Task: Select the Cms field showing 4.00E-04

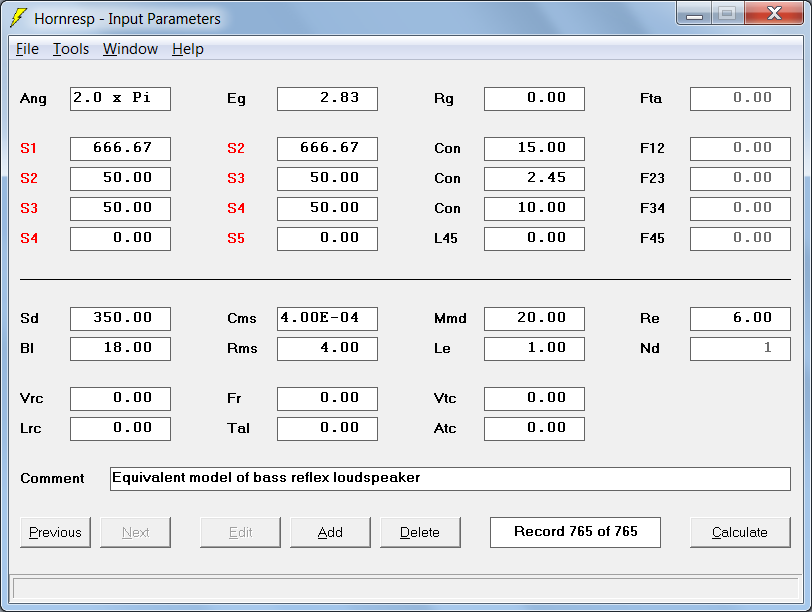Action: click(327, 319)
